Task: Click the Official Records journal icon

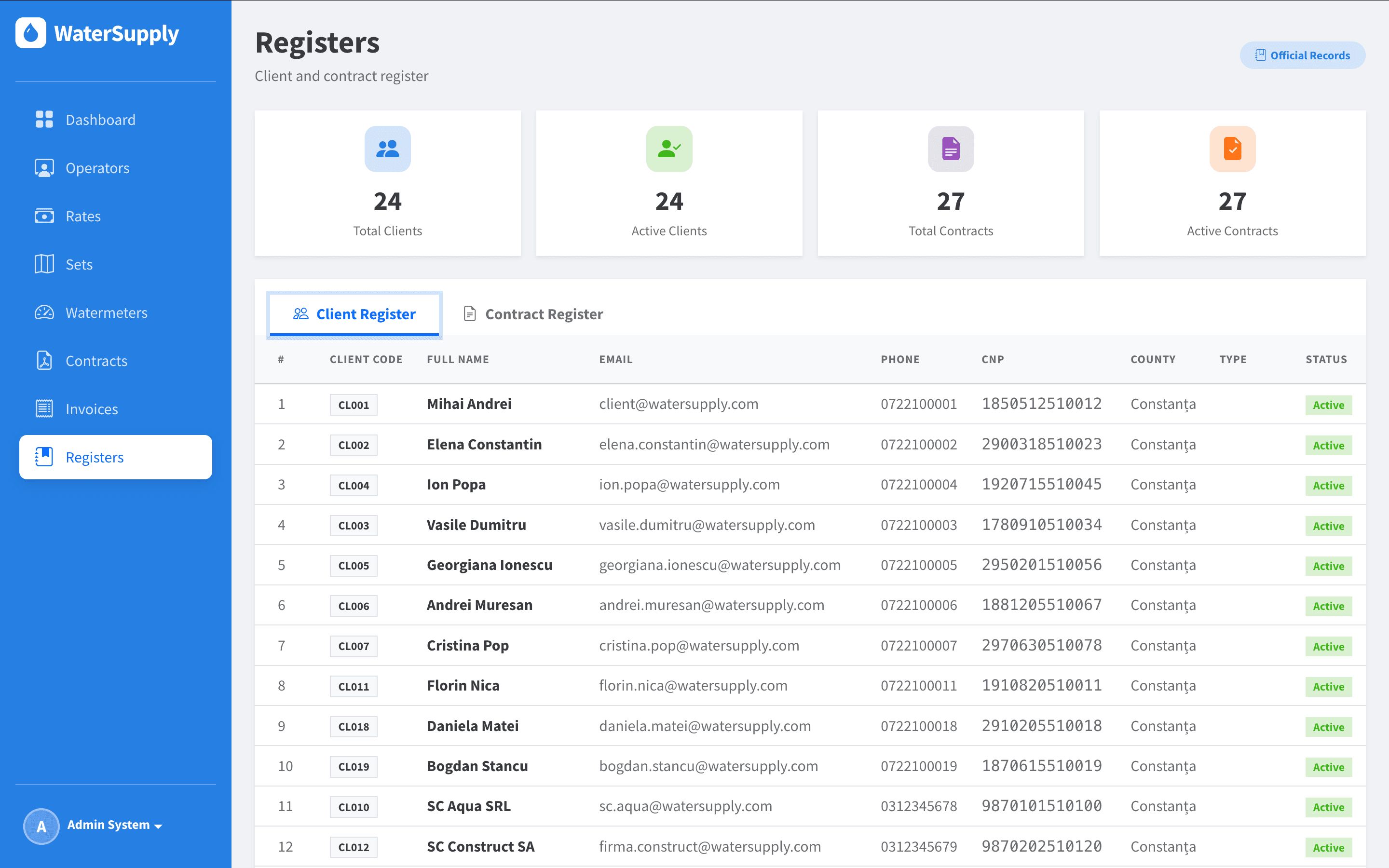Action: click(x=1260, y=55)
